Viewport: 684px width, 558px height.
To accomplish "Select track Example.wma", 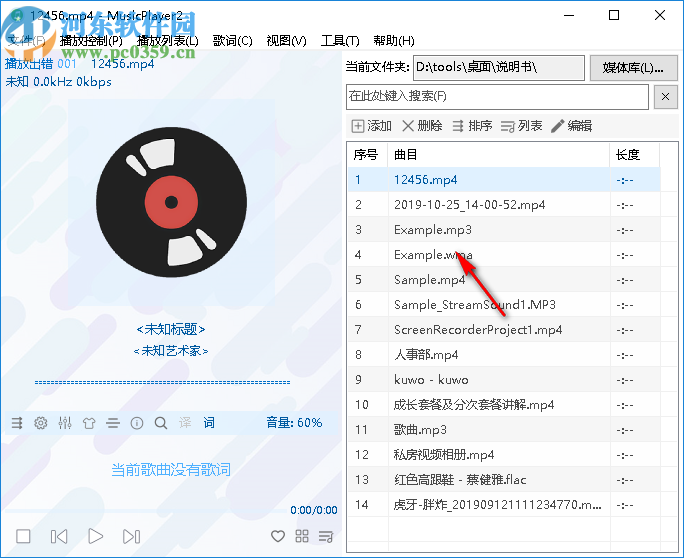I will pyautogui.click(x=504, y=254).
